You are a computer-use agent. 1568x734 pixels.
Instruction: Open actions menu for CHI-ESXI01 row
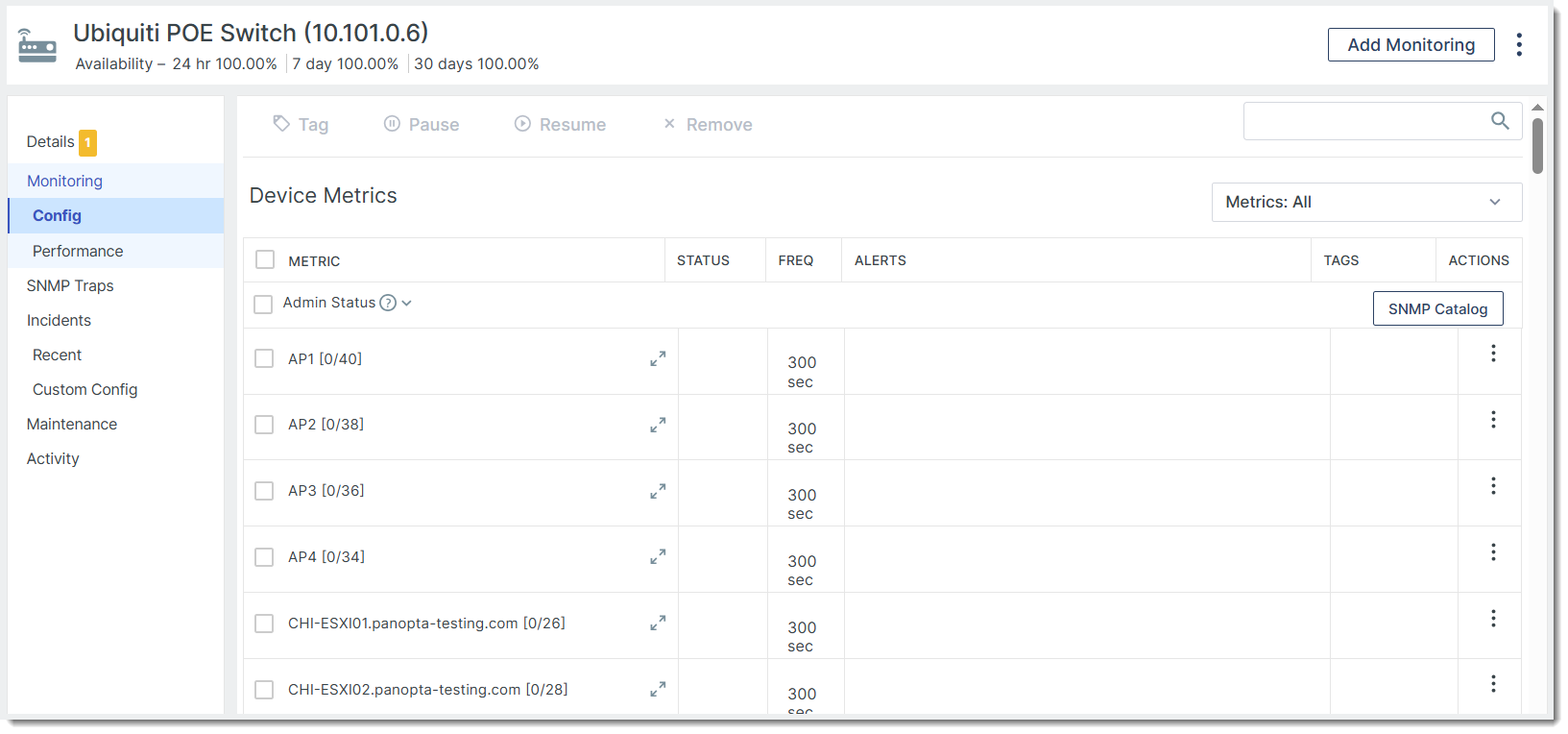[x=1493, y=619]
